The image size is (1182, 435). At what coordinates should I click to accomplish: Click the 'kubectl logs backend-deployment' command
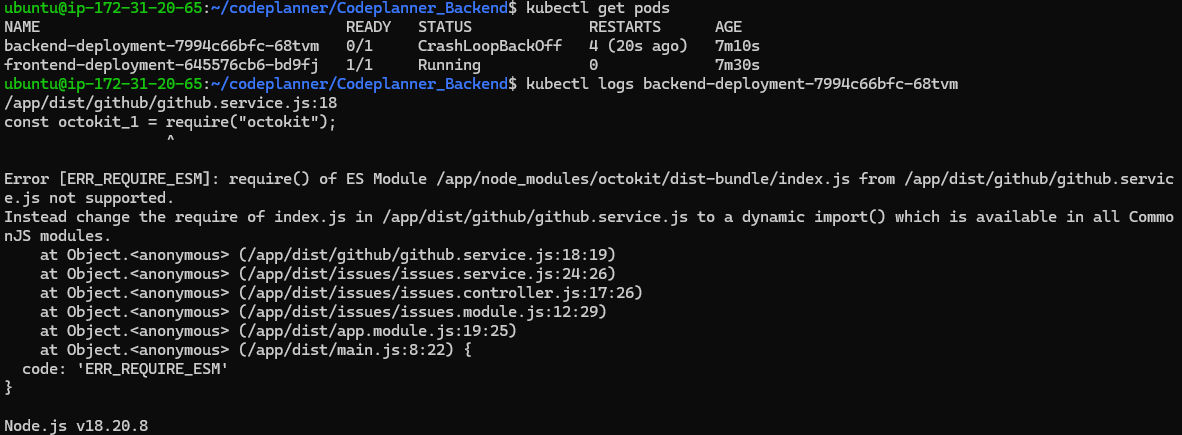tap(743, 84)
